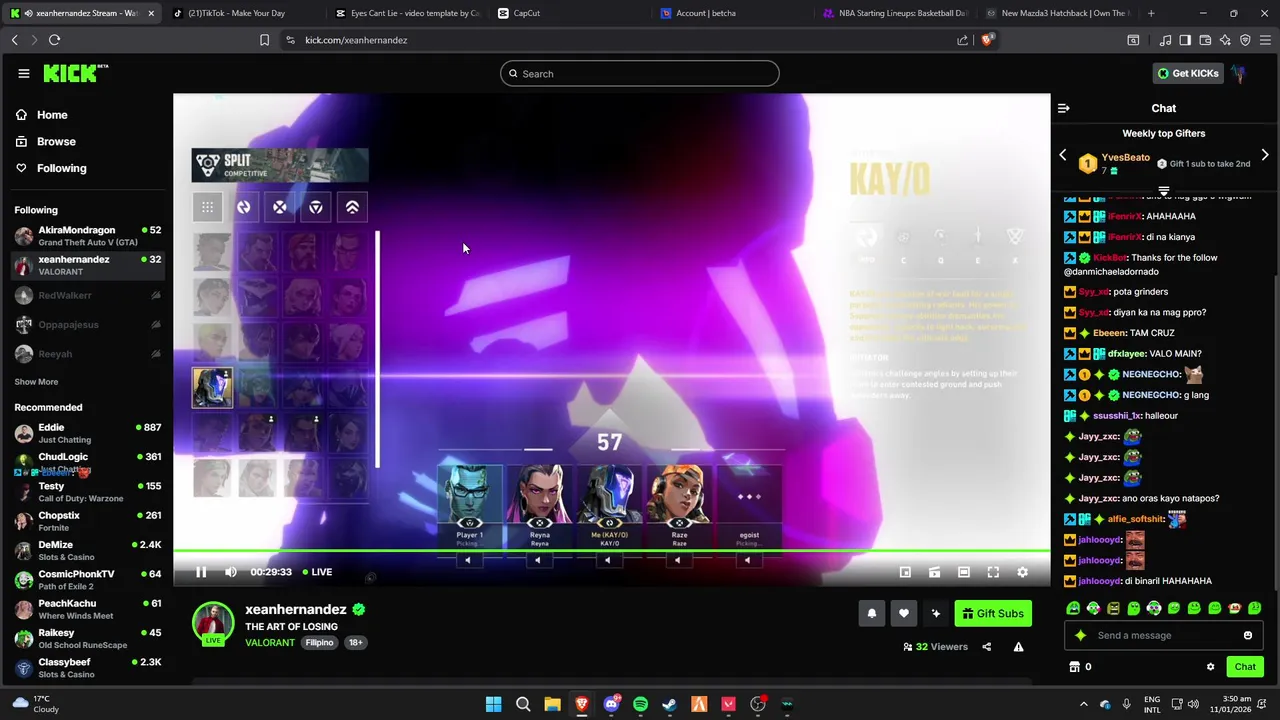Screen dimensions: 1280x720
Task: Enter fullscreen video mode
Action: click(x=993, y=572)
